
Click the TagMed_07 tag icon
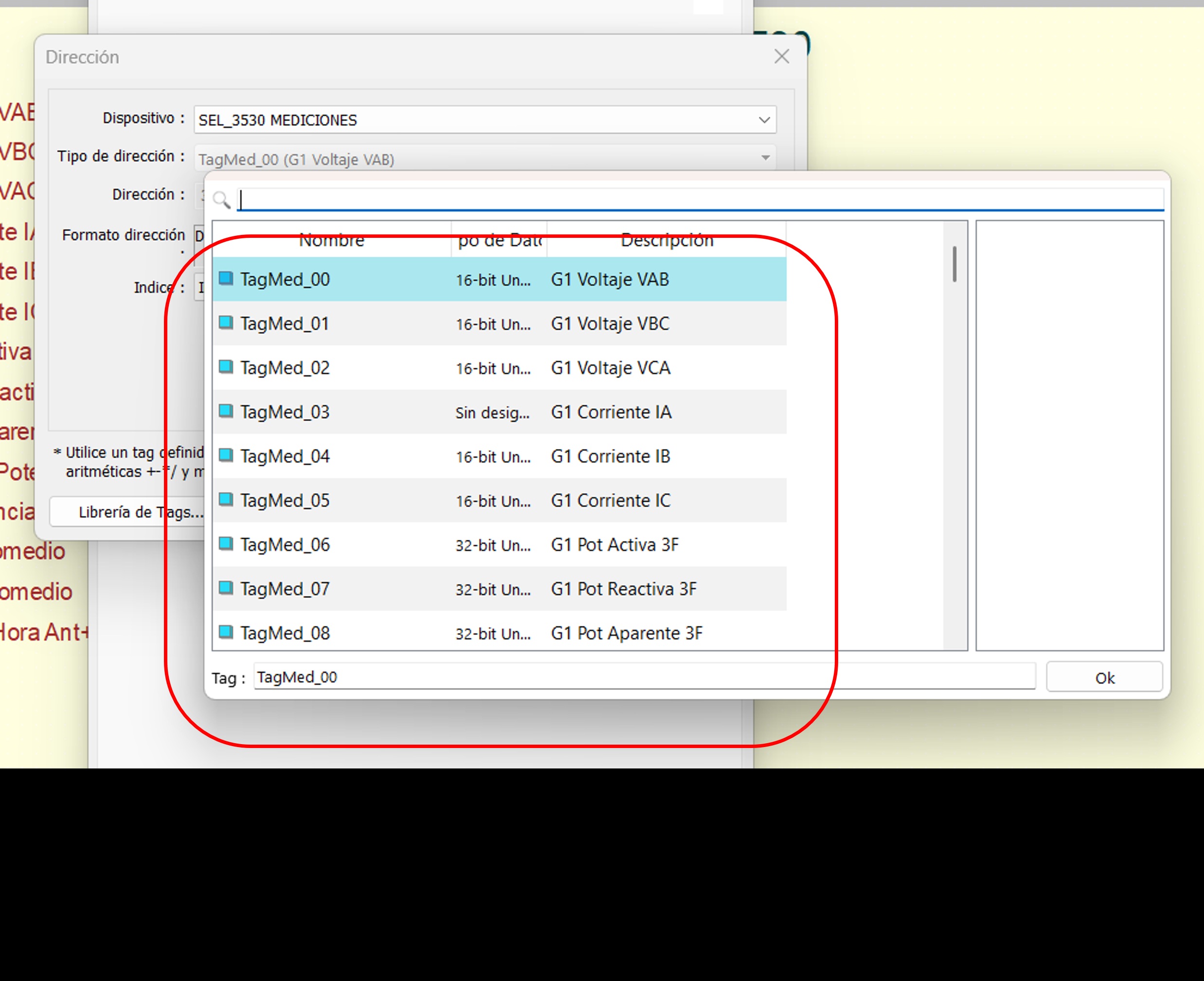point(226,588)
